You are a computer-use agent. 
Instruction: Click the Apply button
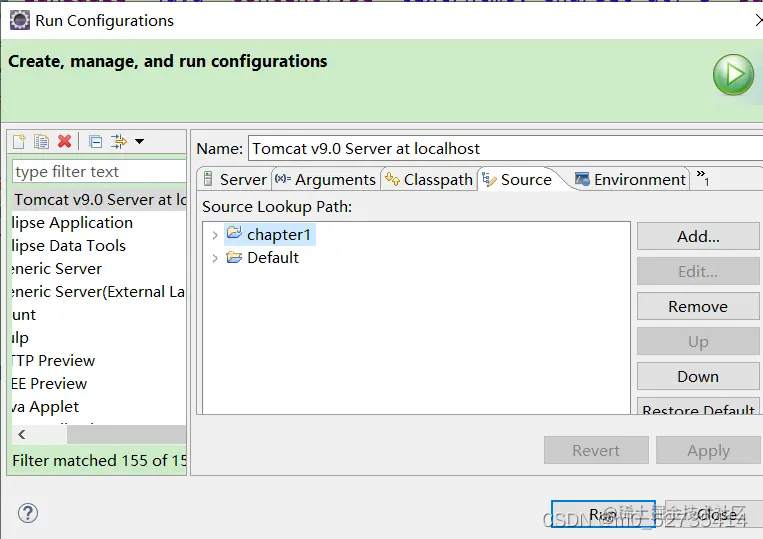tap(708, 450)
